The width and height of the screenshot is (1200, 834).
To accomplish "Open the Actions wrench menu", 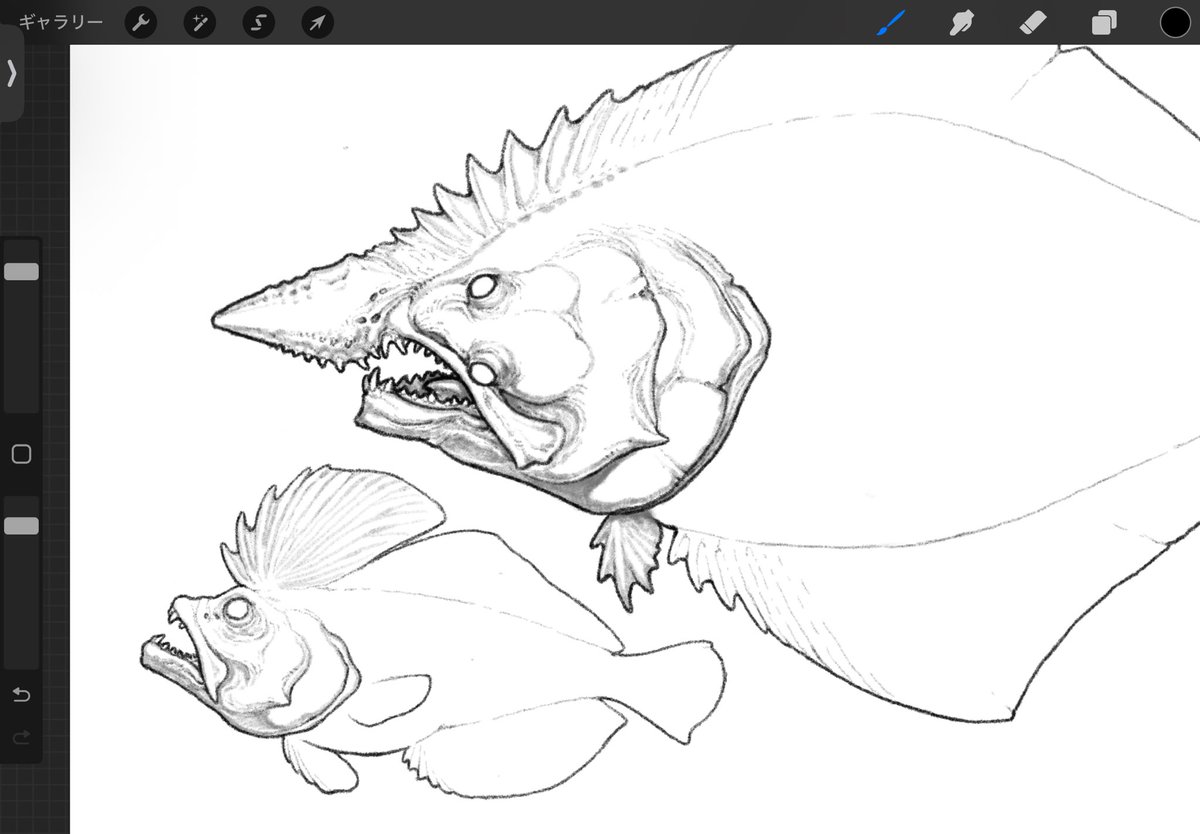I will (140, 22).
